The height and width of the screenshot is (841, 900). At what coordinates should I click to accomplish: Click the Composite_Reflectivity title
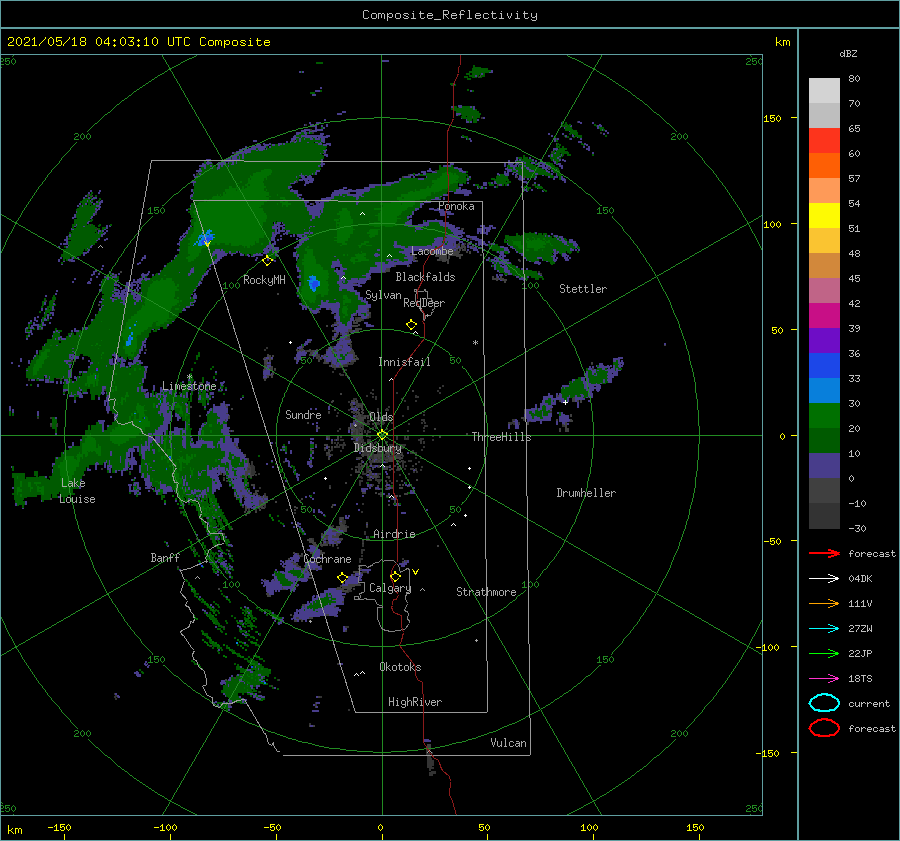point(450,15)
